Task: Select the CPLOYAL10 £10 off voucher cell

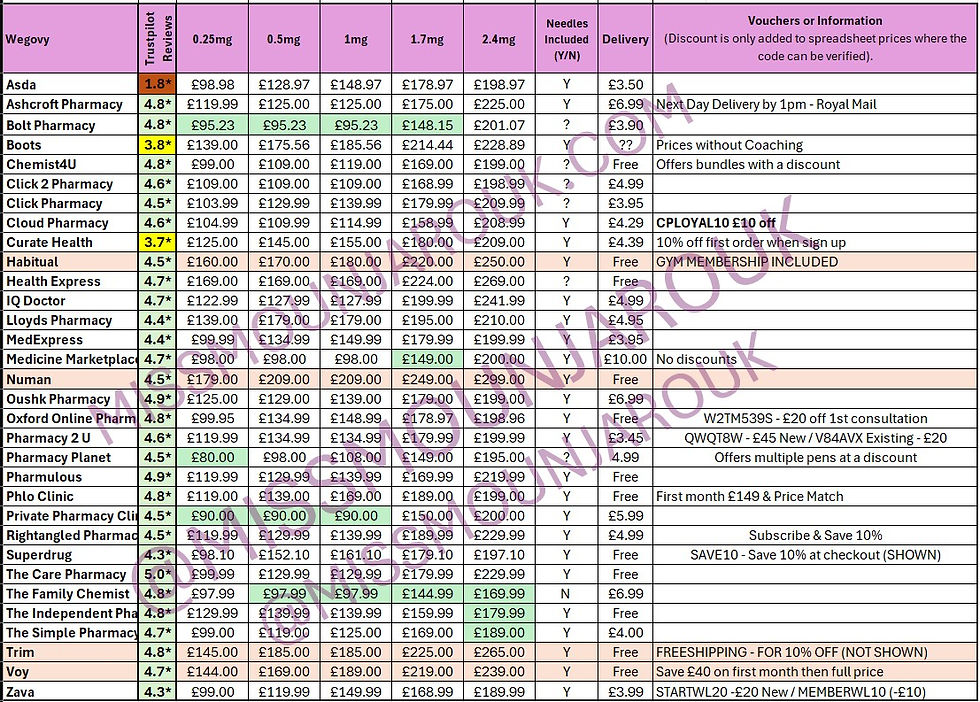Action: (x=815, y=223)
